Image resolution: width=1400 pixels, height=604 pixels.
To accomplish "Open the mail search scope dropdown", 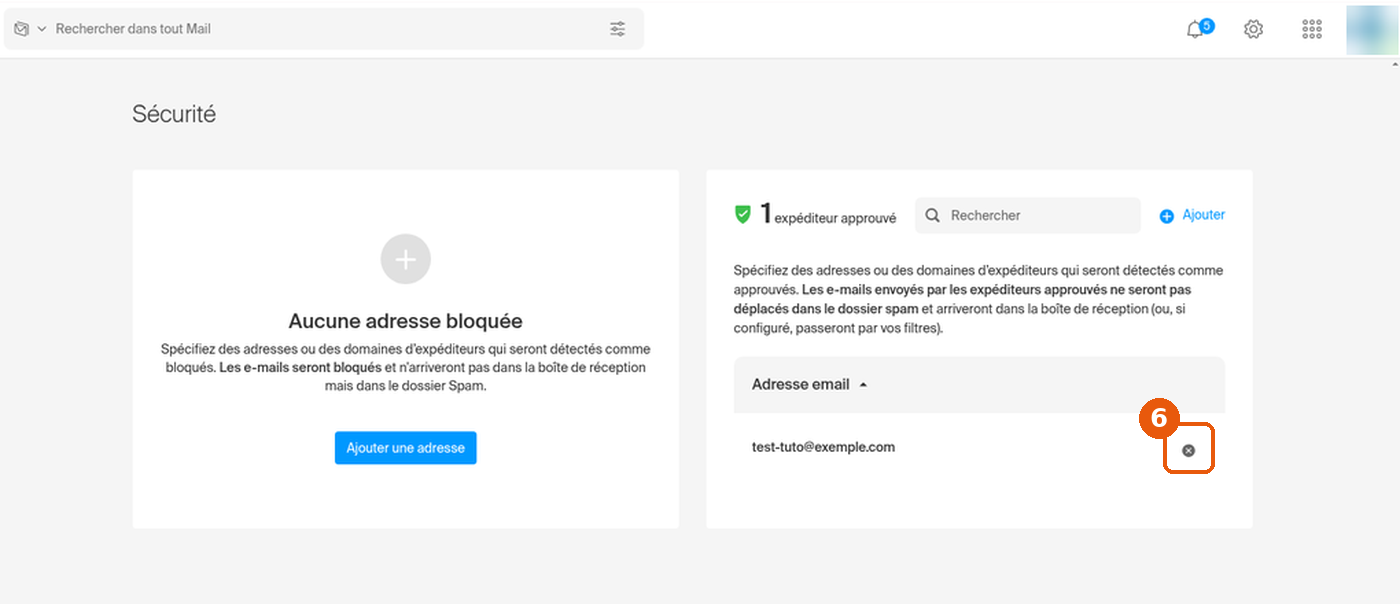I will (42, 29).
